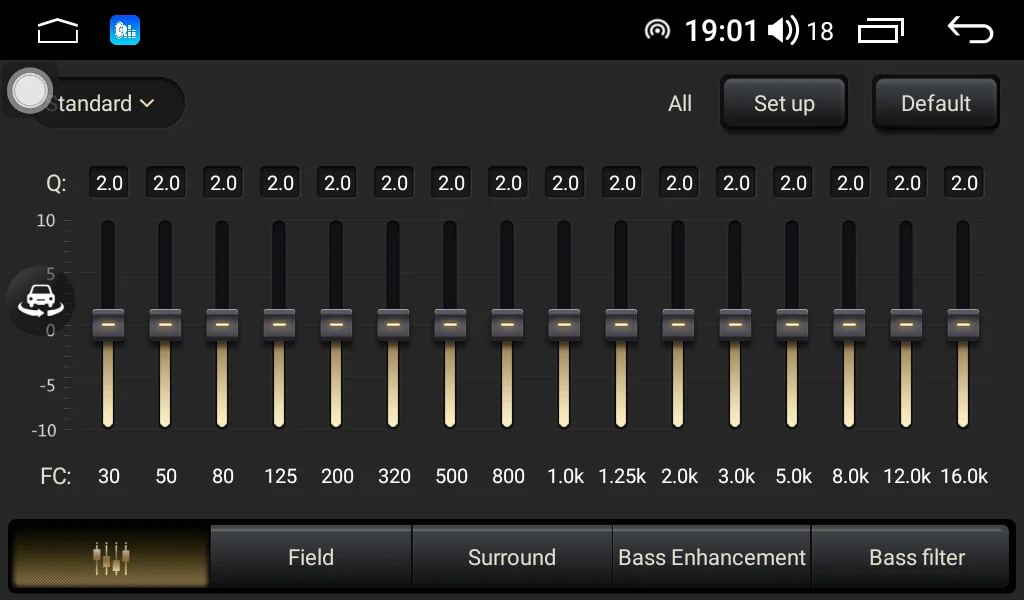Tap the home icon in status bar

point(58,31)
